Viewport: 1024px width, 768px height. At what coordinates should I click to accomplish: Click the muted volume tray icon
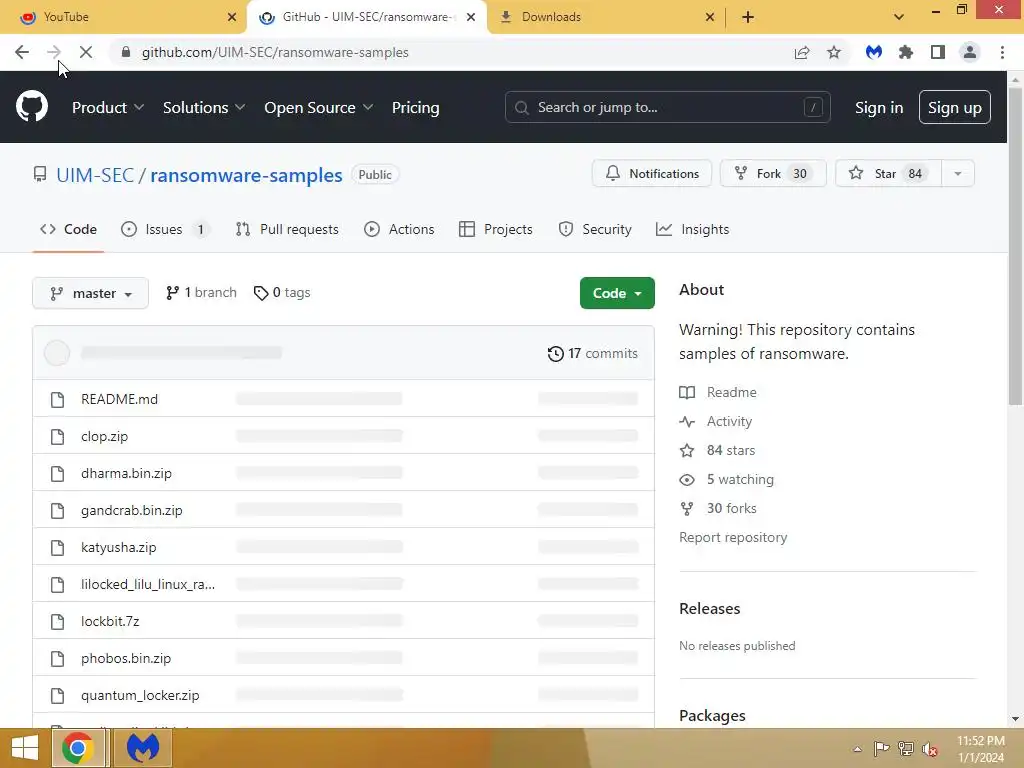(930, 749)
